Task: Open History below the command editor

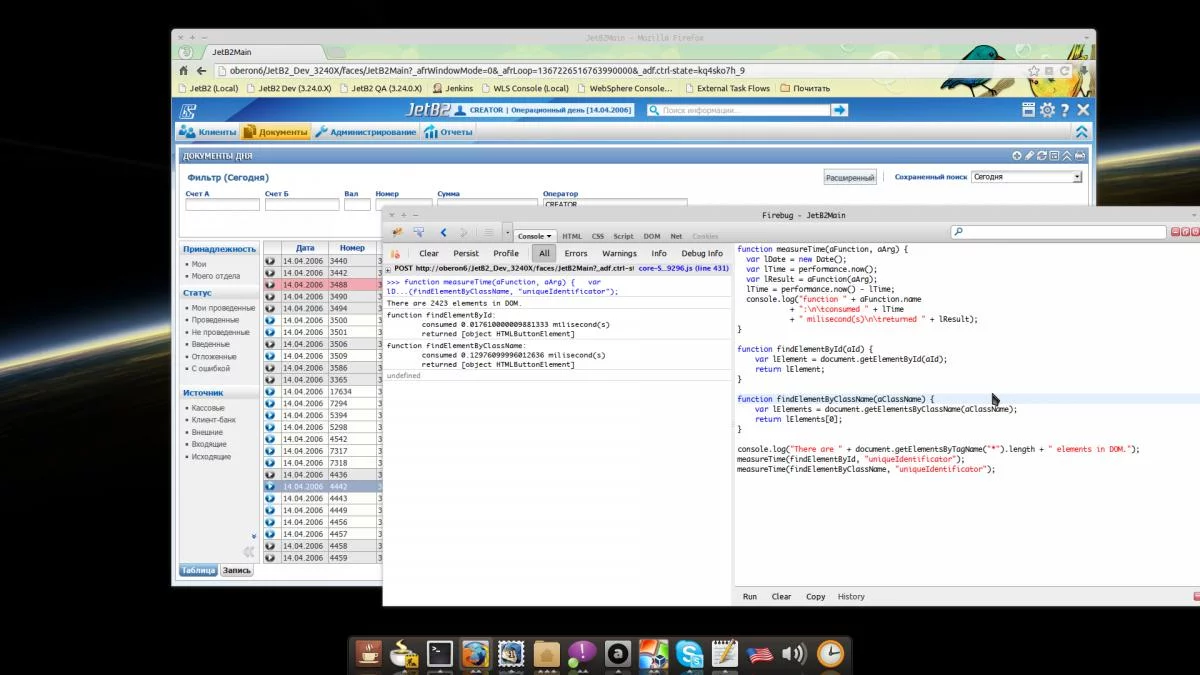Action: (x=851, y=597)
